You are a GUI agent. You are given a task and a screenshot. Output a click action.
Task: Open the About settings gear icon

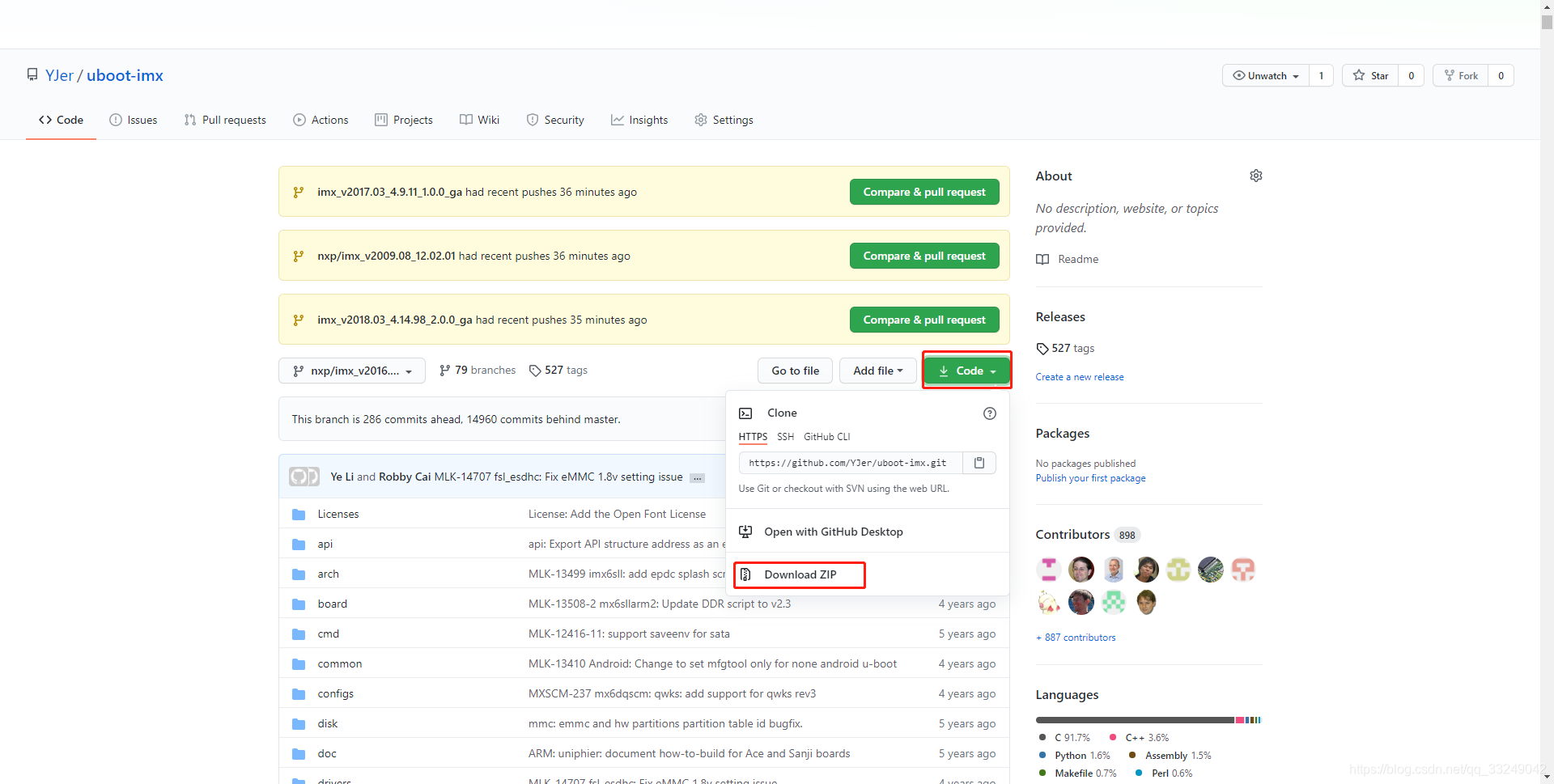[x=1255, y=176]
